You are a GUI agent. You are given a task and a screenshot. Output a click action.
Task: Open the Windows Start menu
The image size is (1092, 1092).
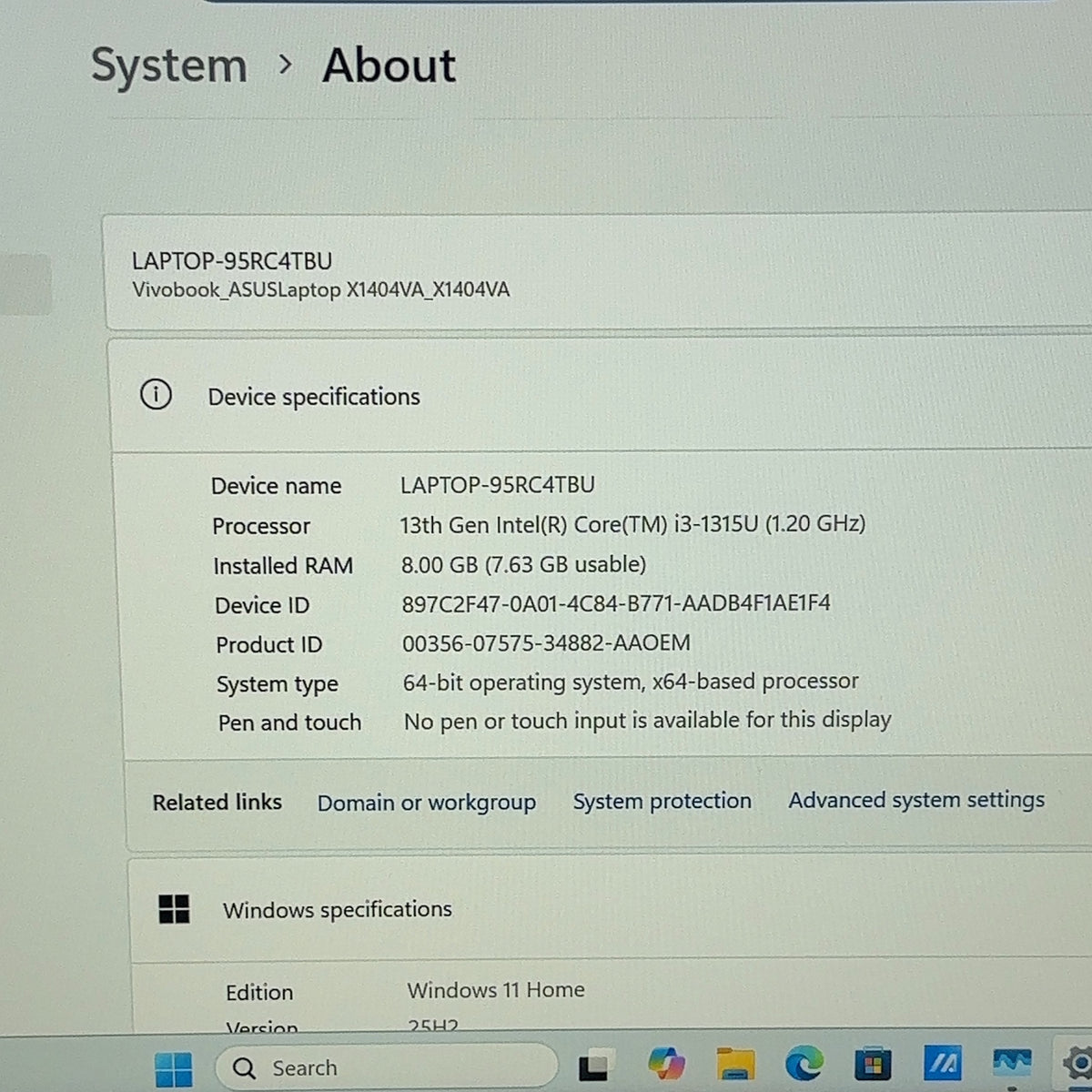click(174, 1068)
